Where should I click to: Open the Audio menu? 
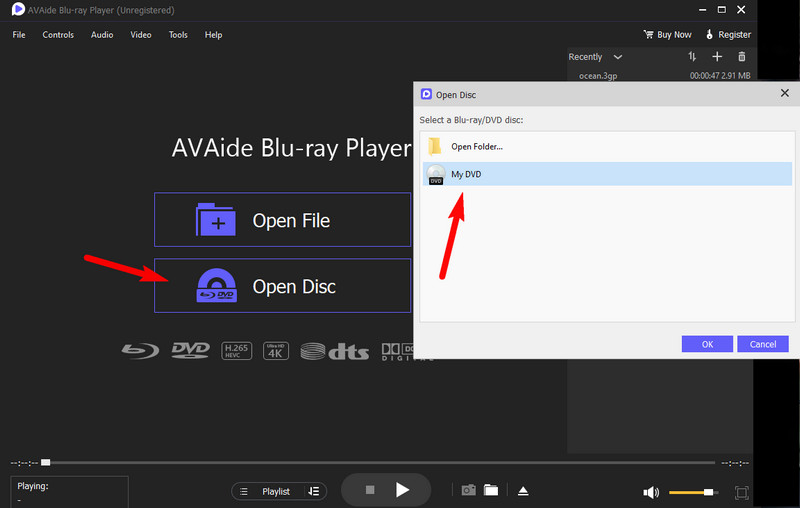tap(102, 35)
